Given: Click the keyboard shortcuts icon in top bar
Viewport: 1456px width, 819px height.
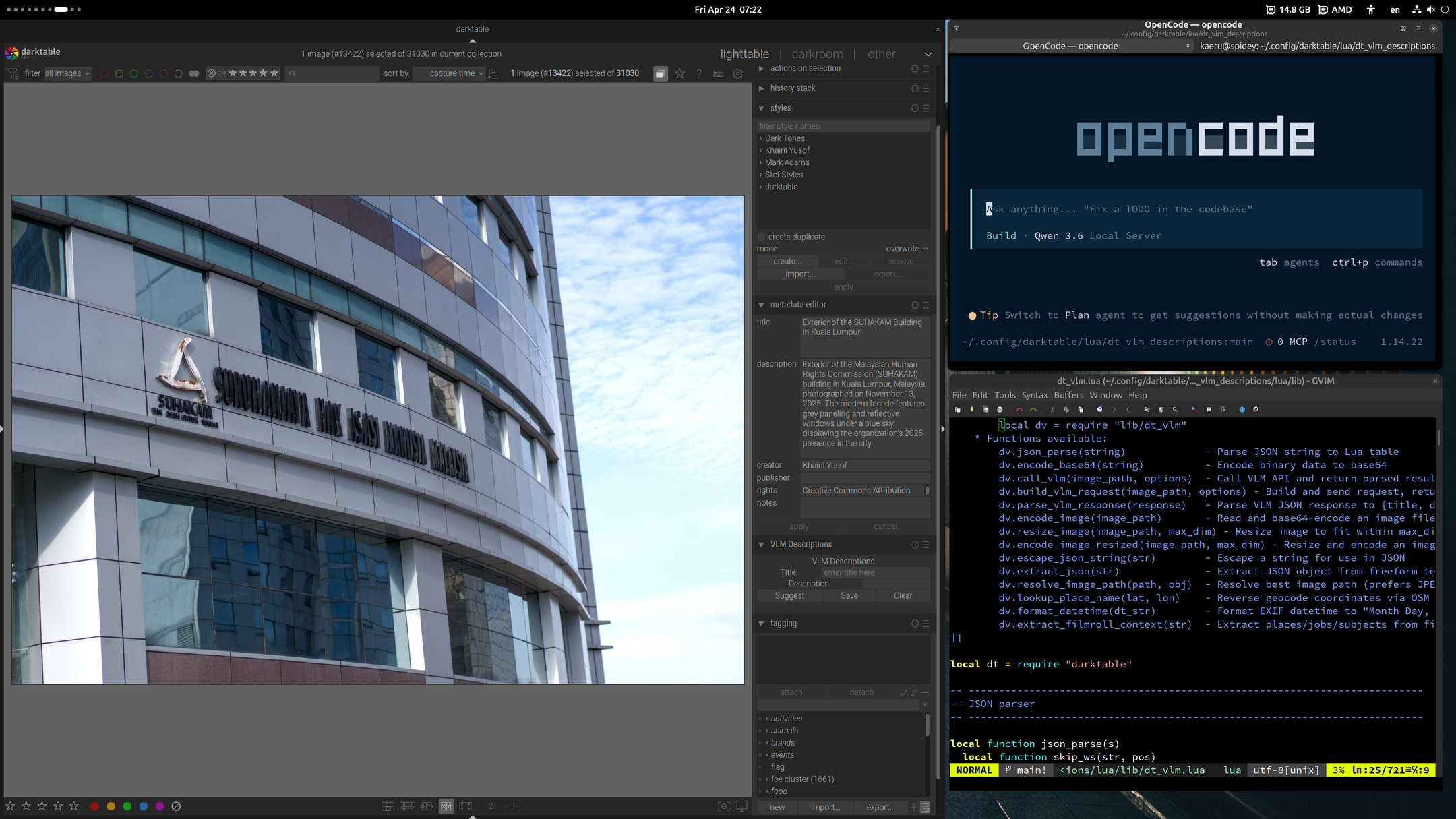Looking at the screenshot, I should click(x=718, y=73).
